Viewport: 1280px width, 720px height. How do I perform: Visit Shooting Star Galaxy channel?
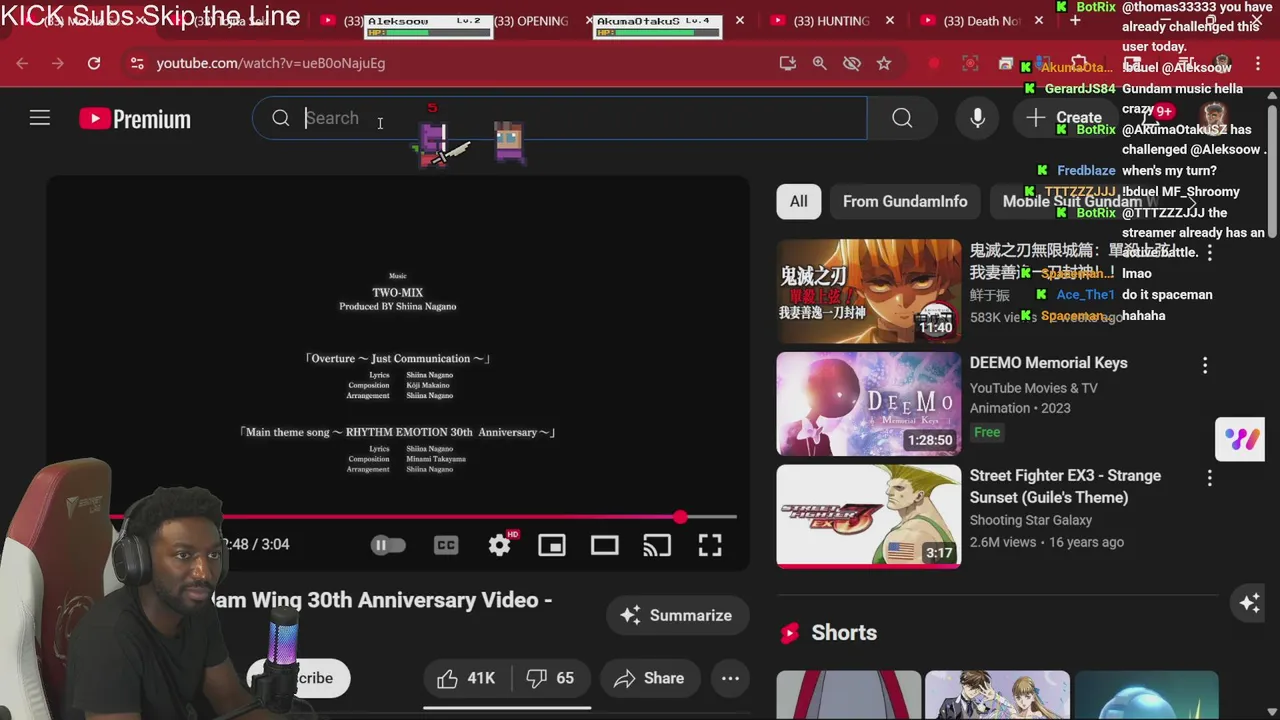pos(1030,520)
